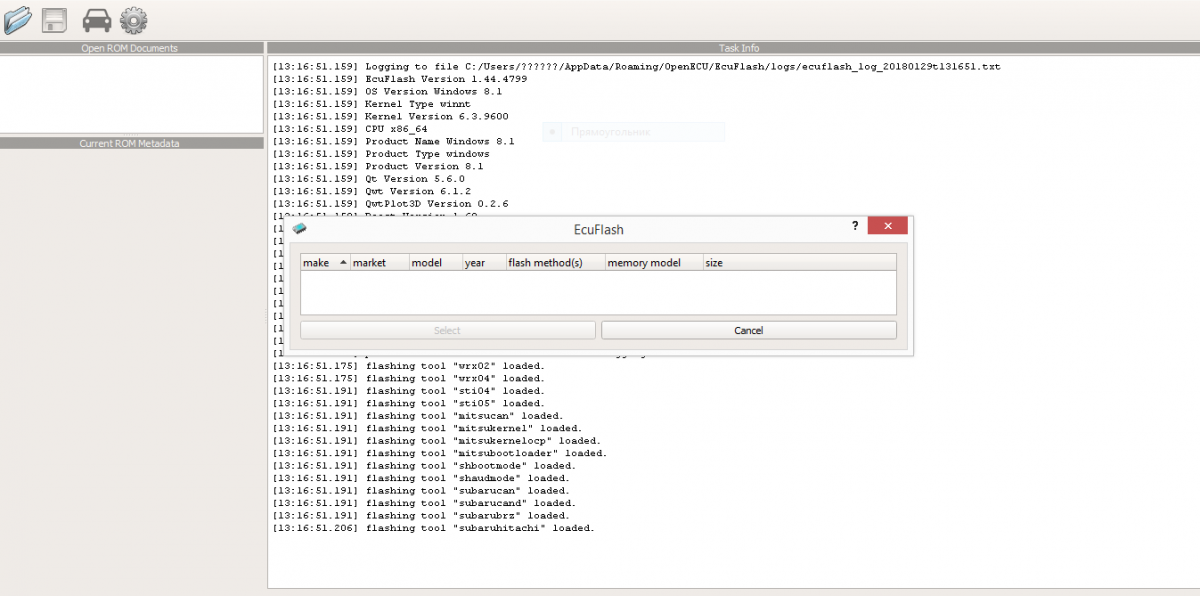
Task: Click log line 'EcuFlash Version 1.44.4799'
Action: click(x=400, y=79)
